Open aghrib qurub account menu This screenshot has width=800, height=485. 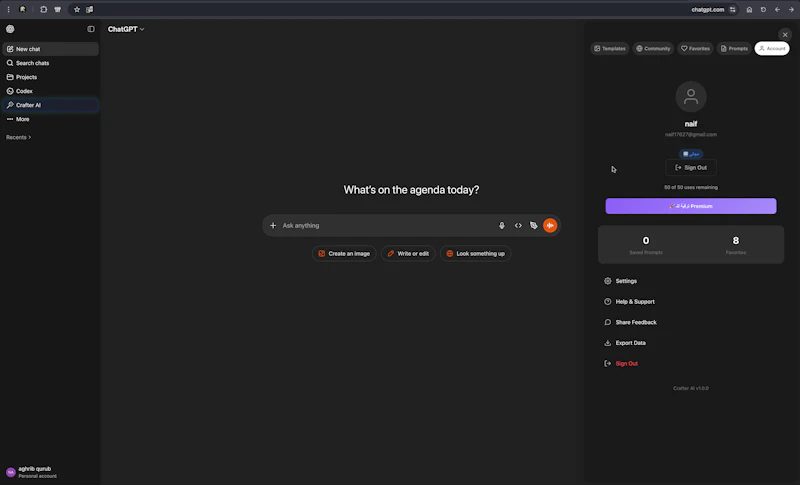click(x=50, y=472)
